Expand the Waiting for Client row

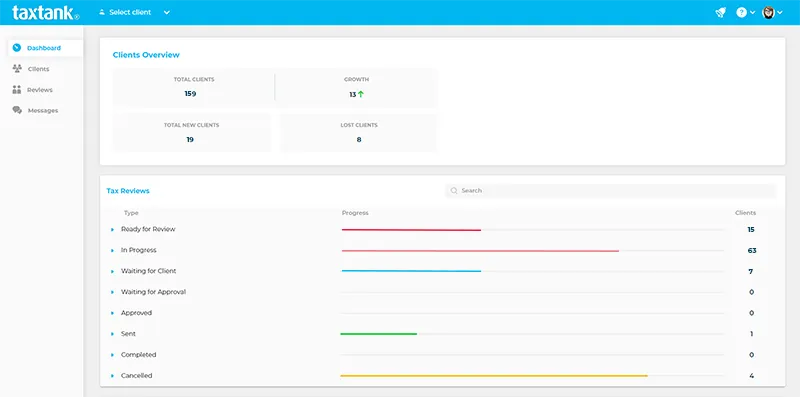pos(112,271)
